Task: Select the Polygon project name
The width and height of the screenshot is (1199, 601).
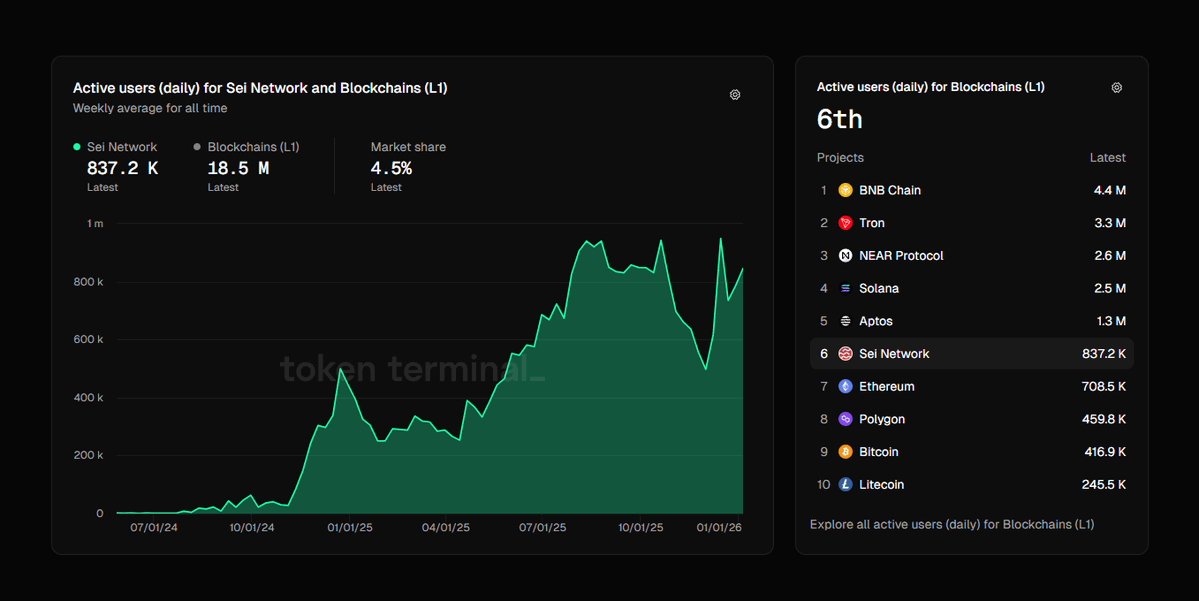Action: 882,419
